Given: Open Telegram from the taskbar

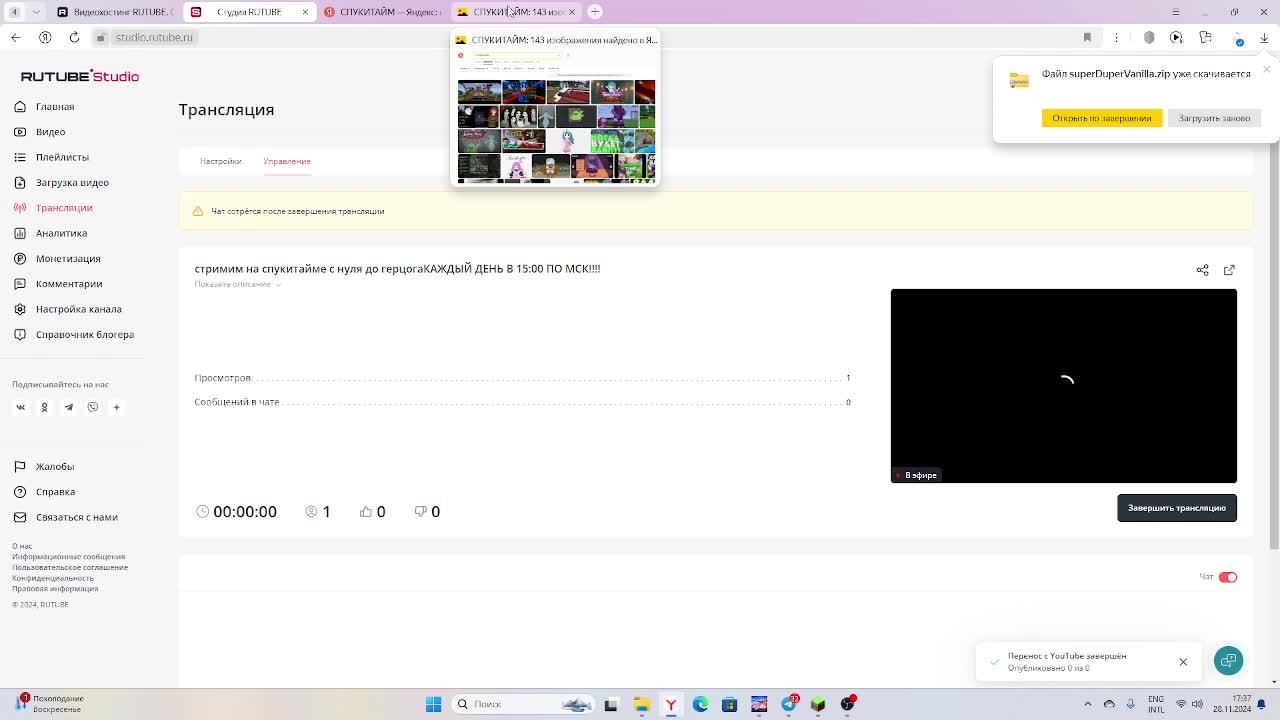Looking at the screenshot, I should click(789, 704).
